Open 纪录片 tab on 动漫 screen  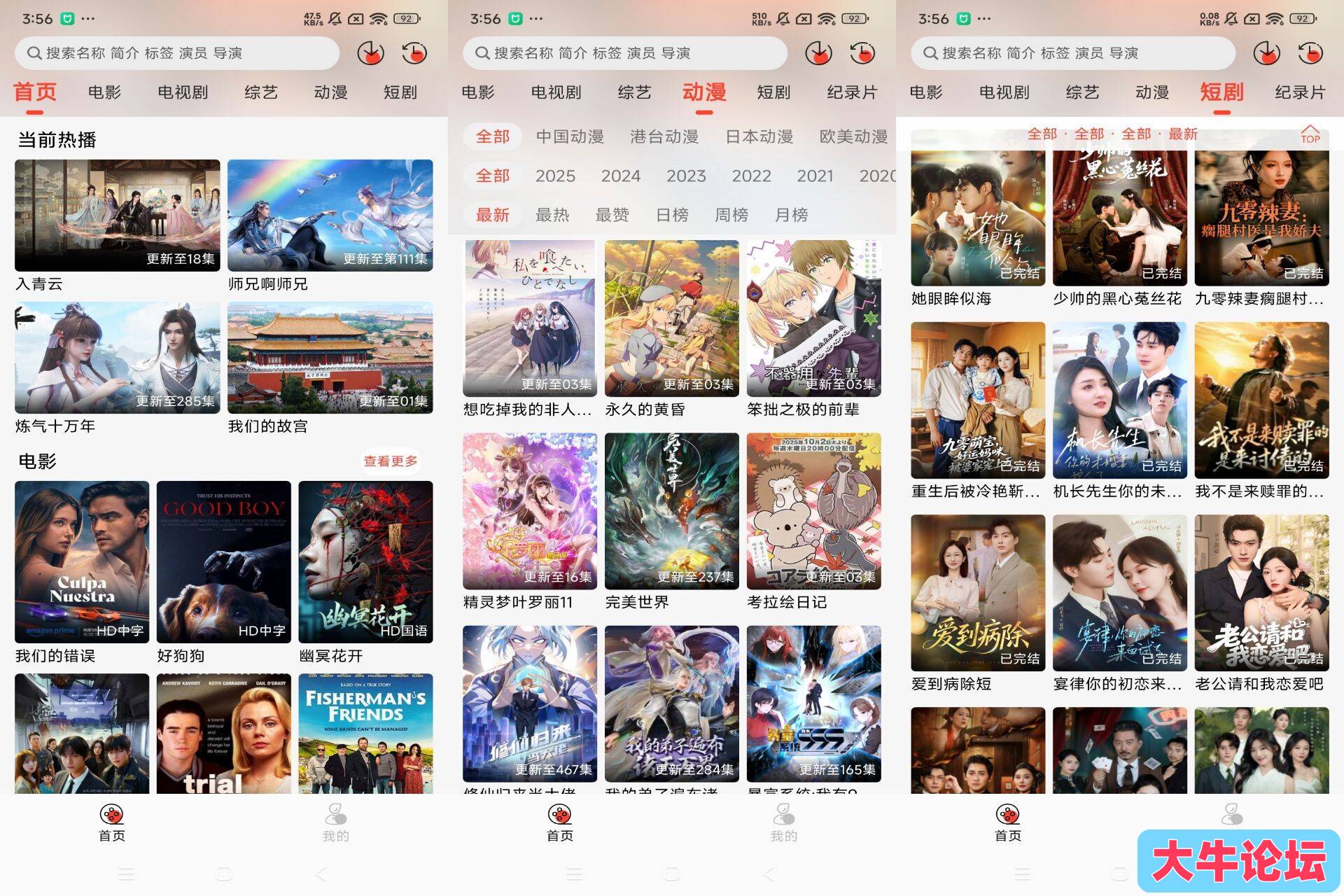click(851, 92)
